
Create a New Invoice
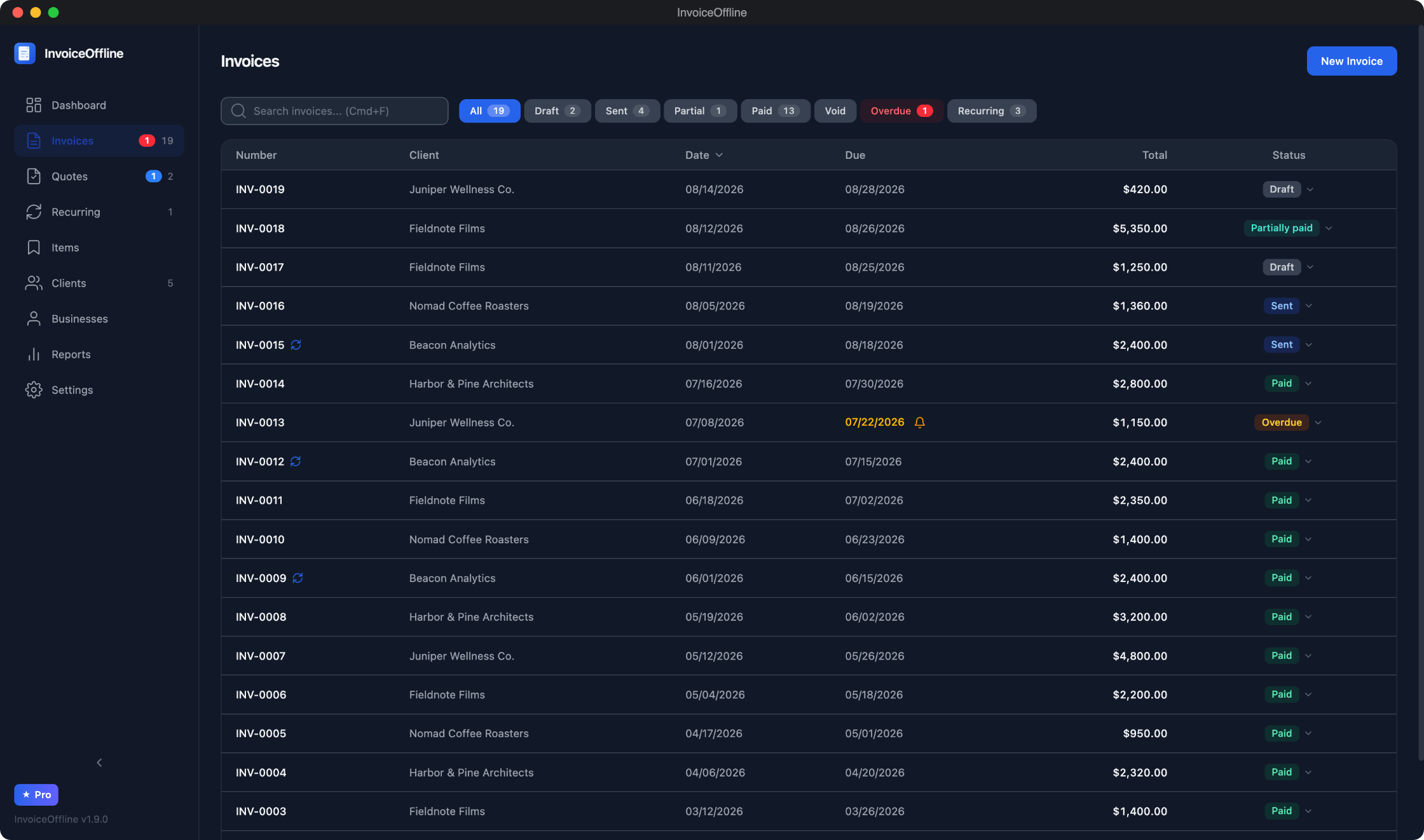[1352, 61]
